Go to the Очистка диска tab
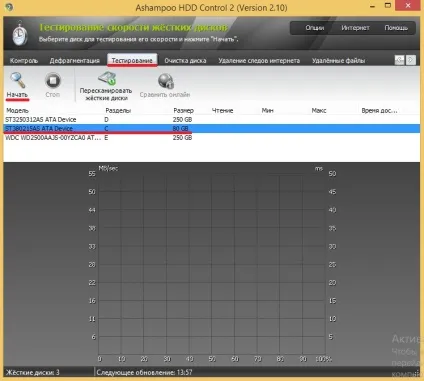The image size is (424, 381). click(185, 60)
